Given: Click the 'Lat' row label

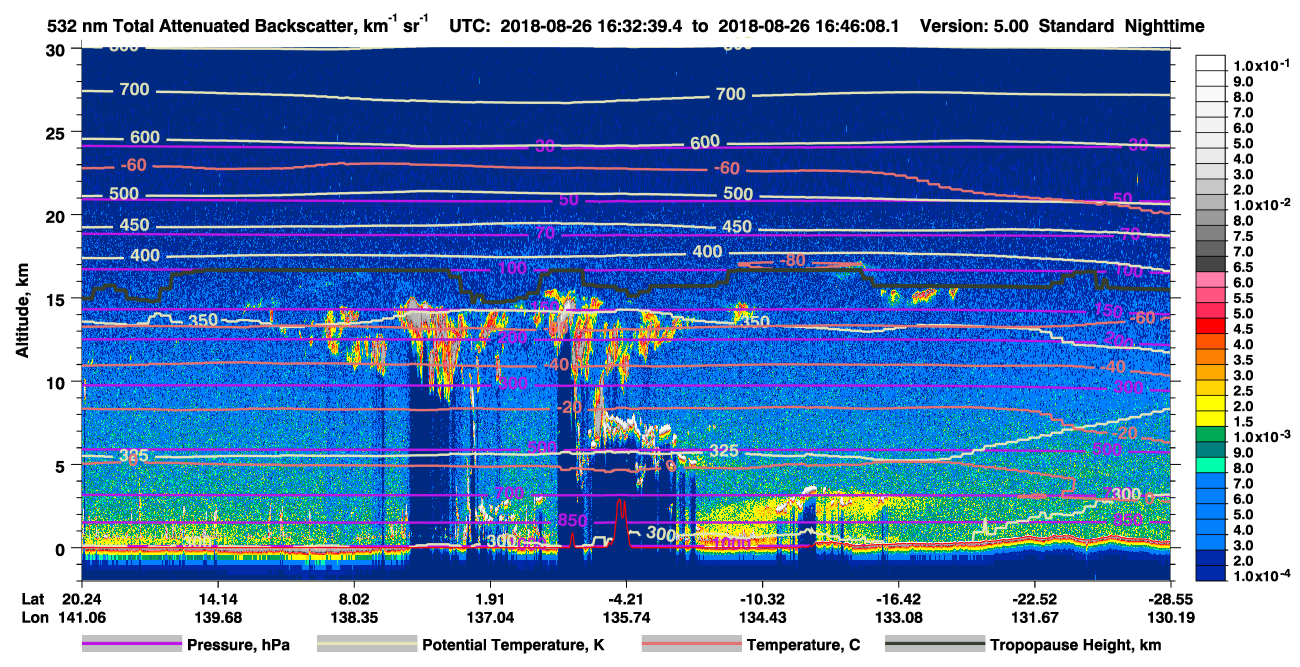Looking at the screenshot, I should tap(33, 599).
